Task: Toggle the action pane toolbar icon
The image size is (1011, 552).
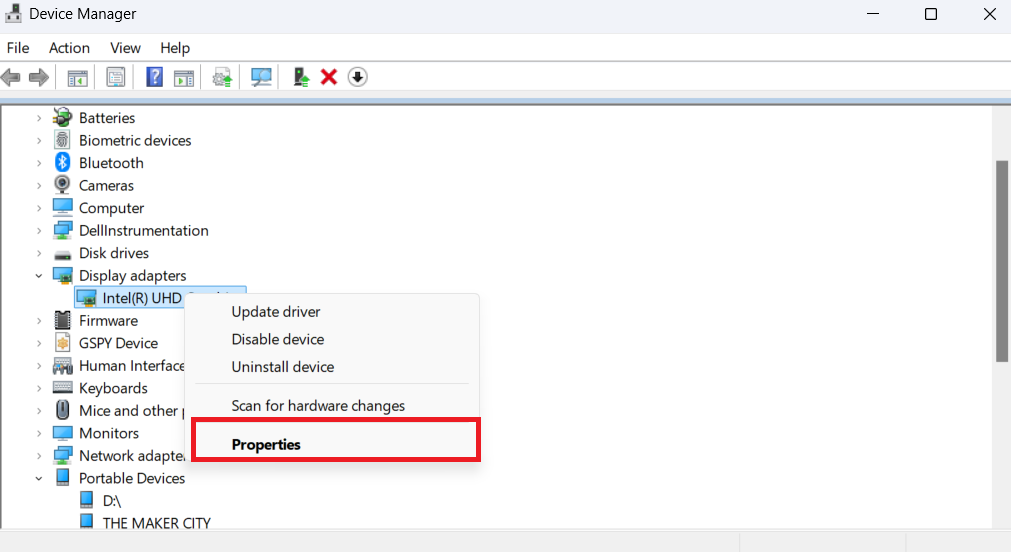Action: (184, 78)
